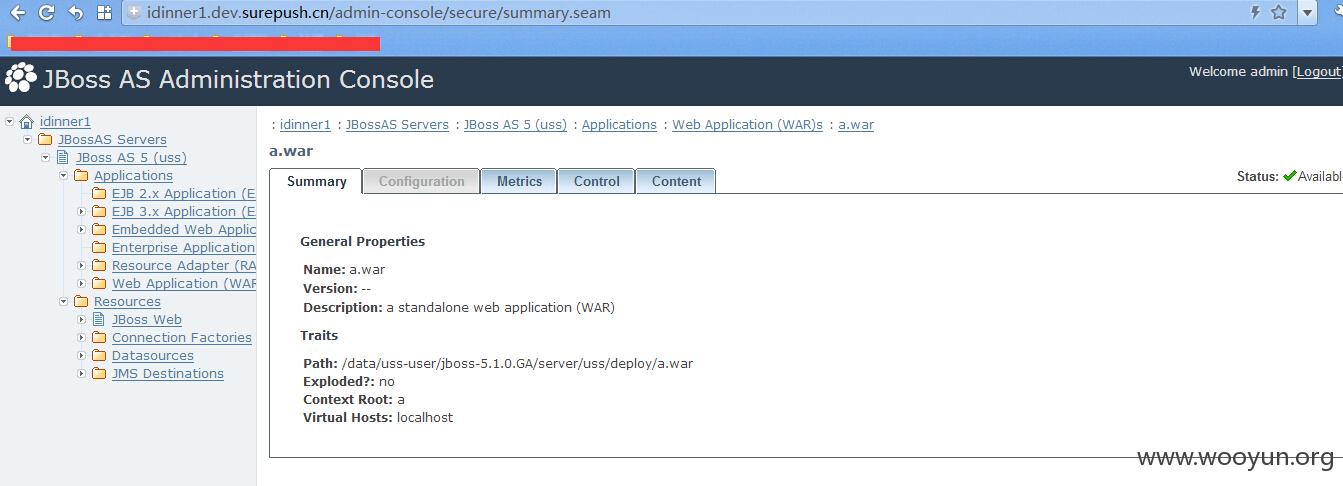Click the folder icon of JMS Destinations
Screen dimensions: 1343x486
pyautogui.click(x=99, y=374)
